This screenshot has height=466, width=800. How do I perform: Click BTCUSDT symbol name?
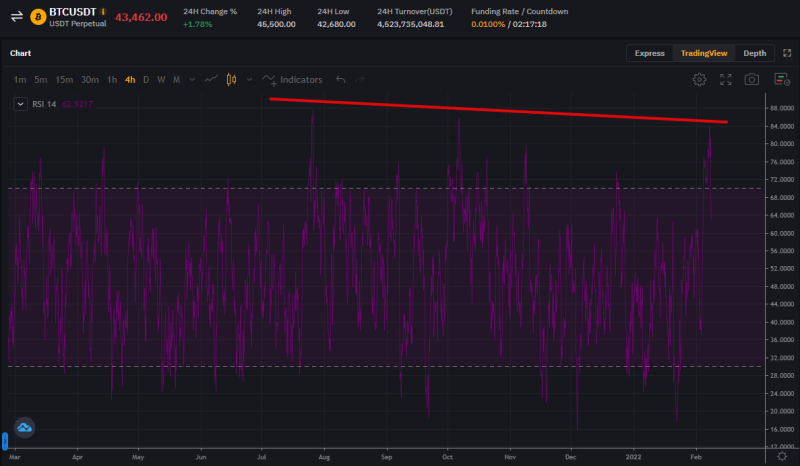72,12
